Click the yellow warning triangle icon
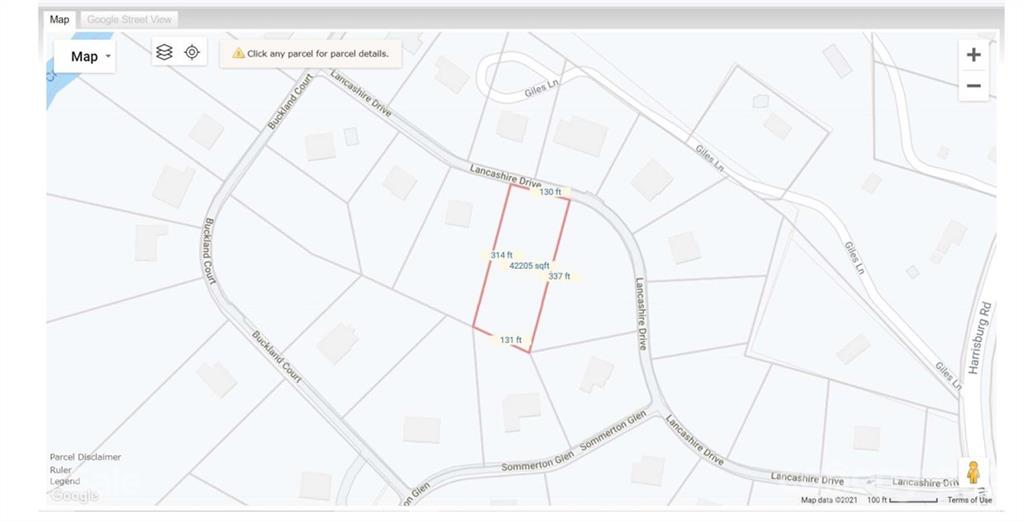Screen dimensions: 1024x521 238,54
